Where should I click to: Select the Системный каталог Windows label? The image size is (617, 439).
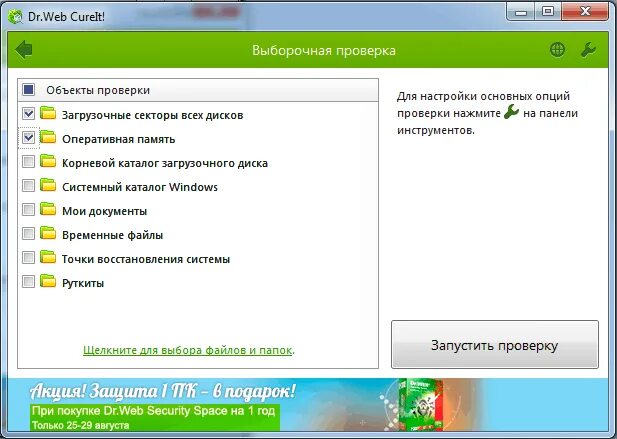coord(140,187)
